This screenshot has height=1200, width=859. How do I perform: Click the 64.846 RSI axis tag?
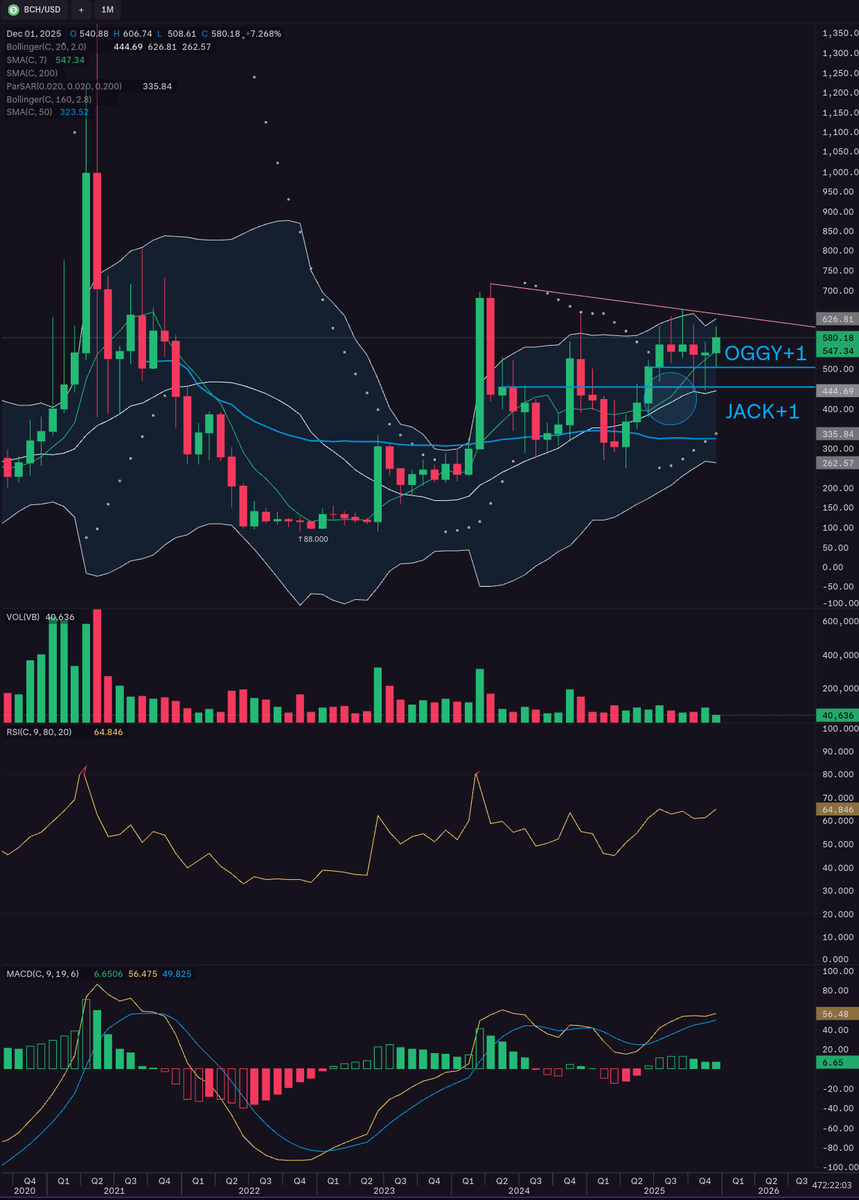pos(836,808)
